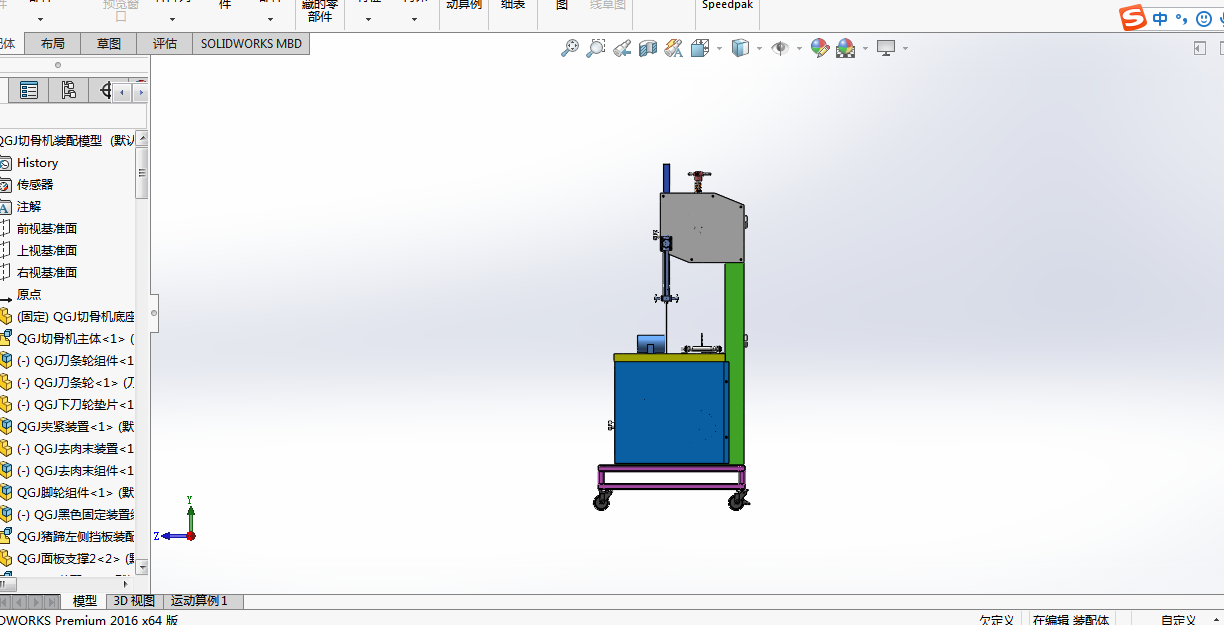The image size is (1224, 625).
Task: Open the DimXpertManager crosshair tab icon
Action: [104, 91]
